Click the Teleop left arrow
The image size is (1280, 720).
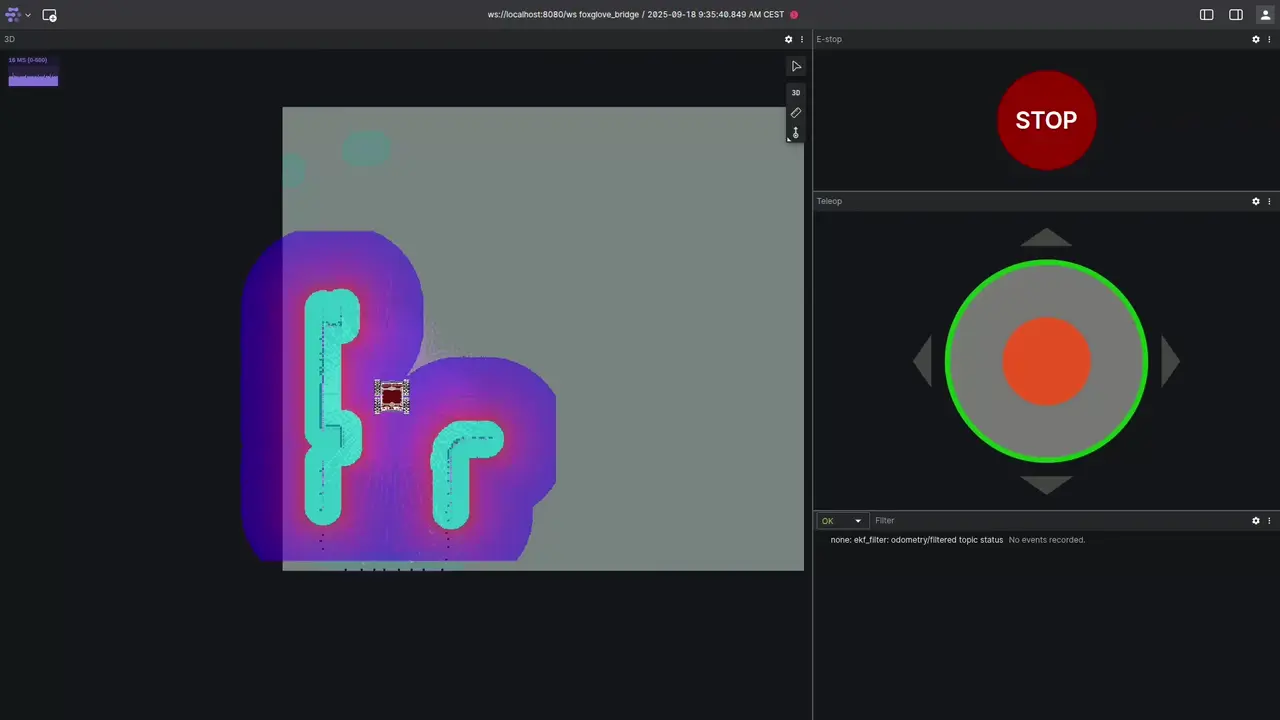tap(922, 361)
